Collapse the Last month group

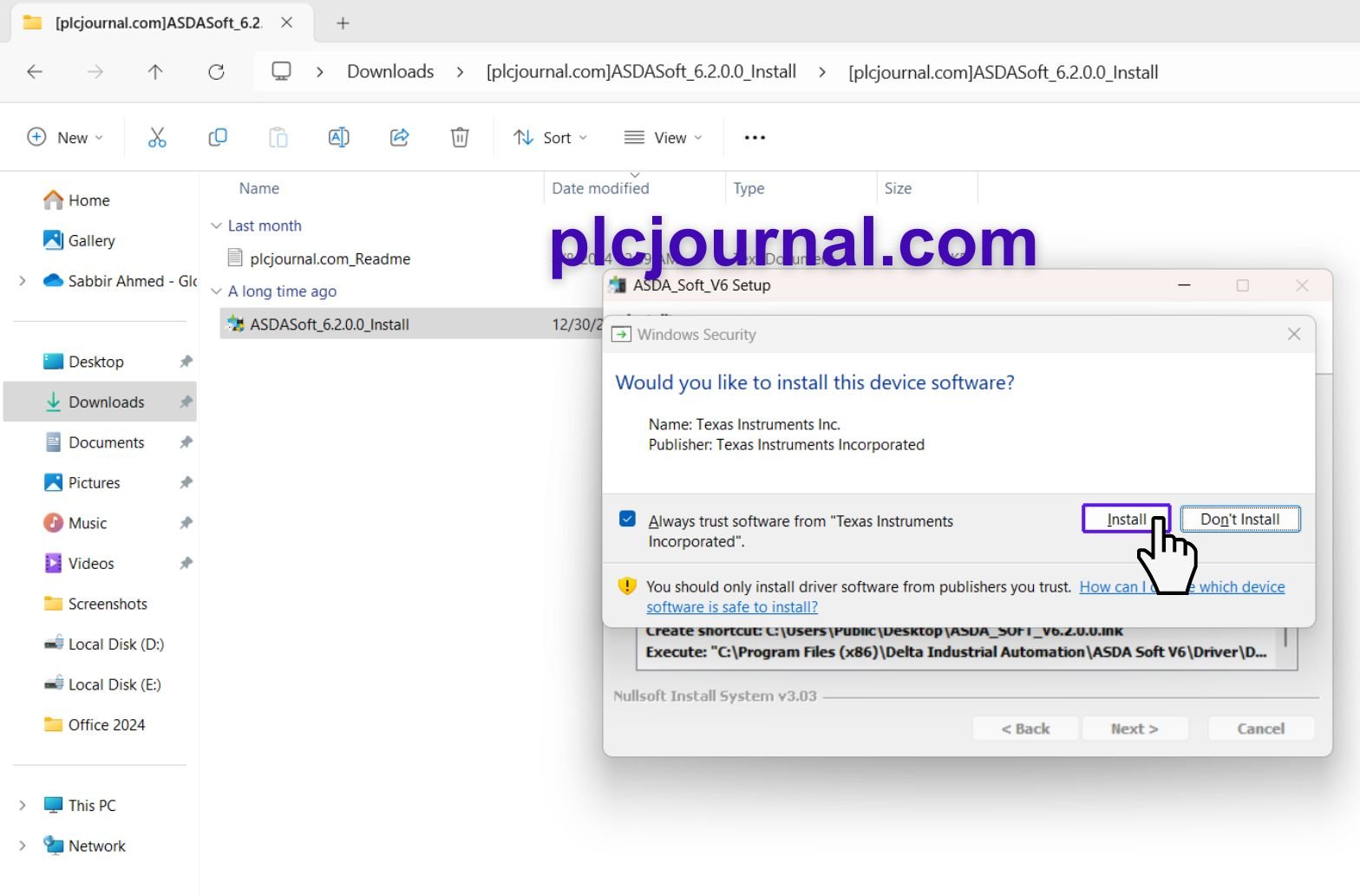click(x=216, y=226)
